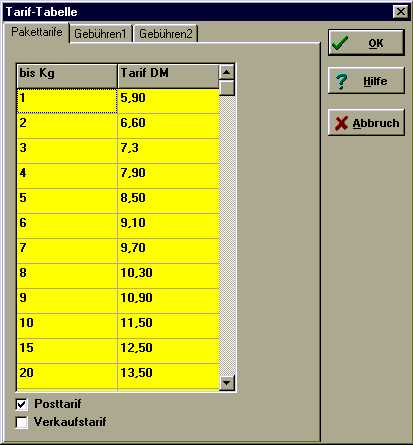Screen dimensions: 413x445
Task: Open help via Hilfe button
Action: point(366,81)
